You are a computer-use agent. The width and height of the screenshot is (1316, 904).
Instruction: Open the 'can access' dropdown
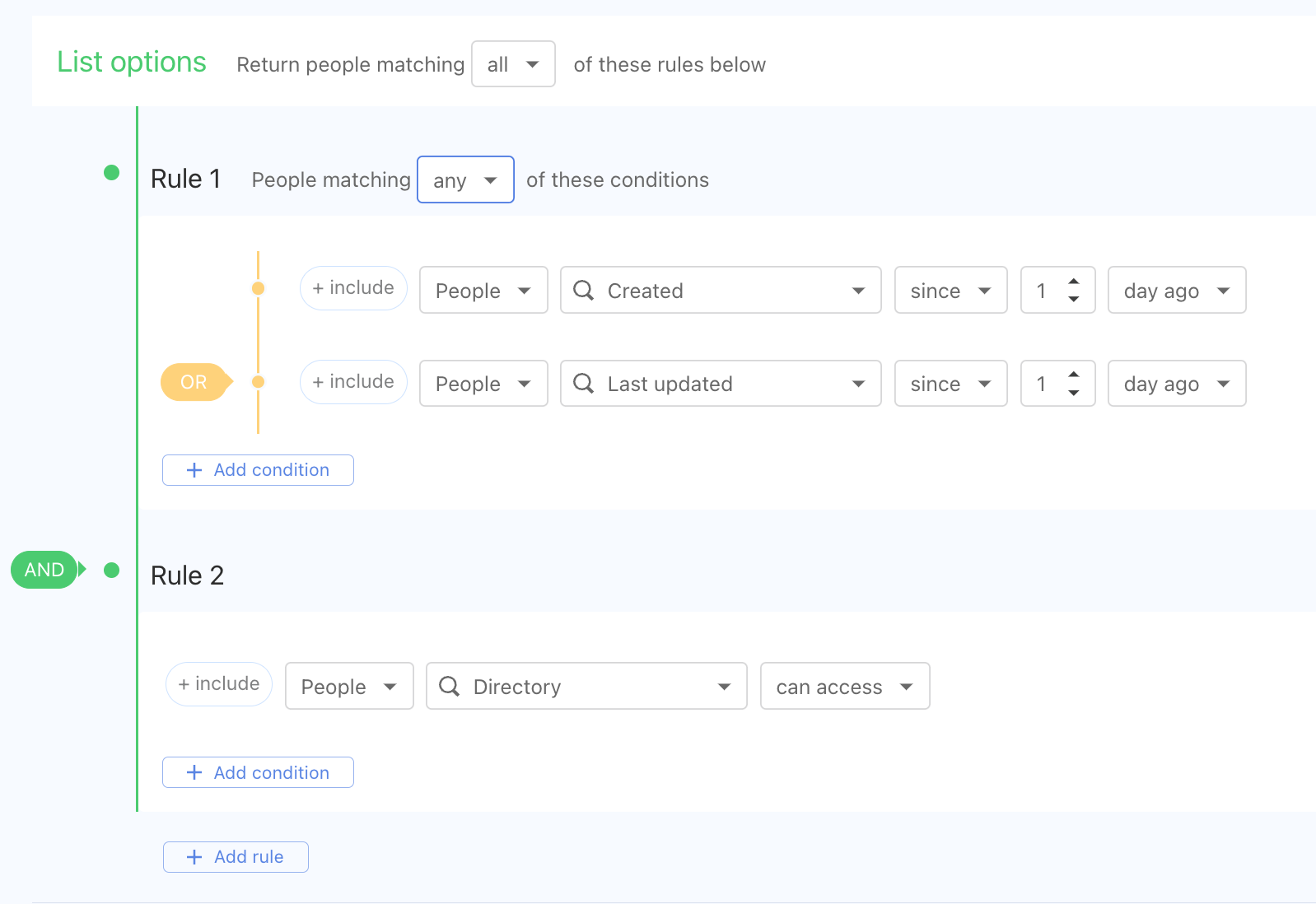[845, 686]
